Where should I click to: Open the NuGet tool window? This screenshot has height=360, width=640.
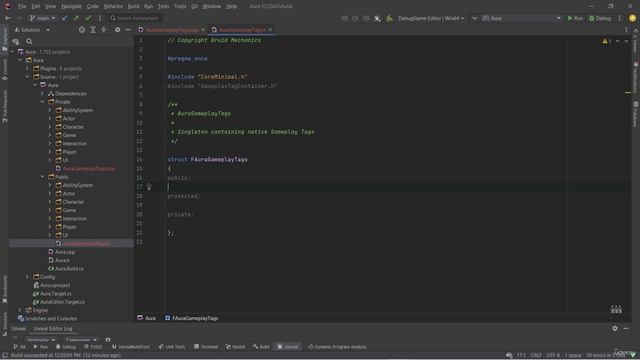click(235, 347)
